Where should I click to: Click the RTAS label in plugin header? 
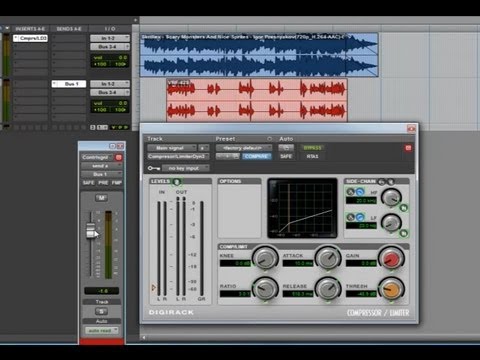pos(312,156)
